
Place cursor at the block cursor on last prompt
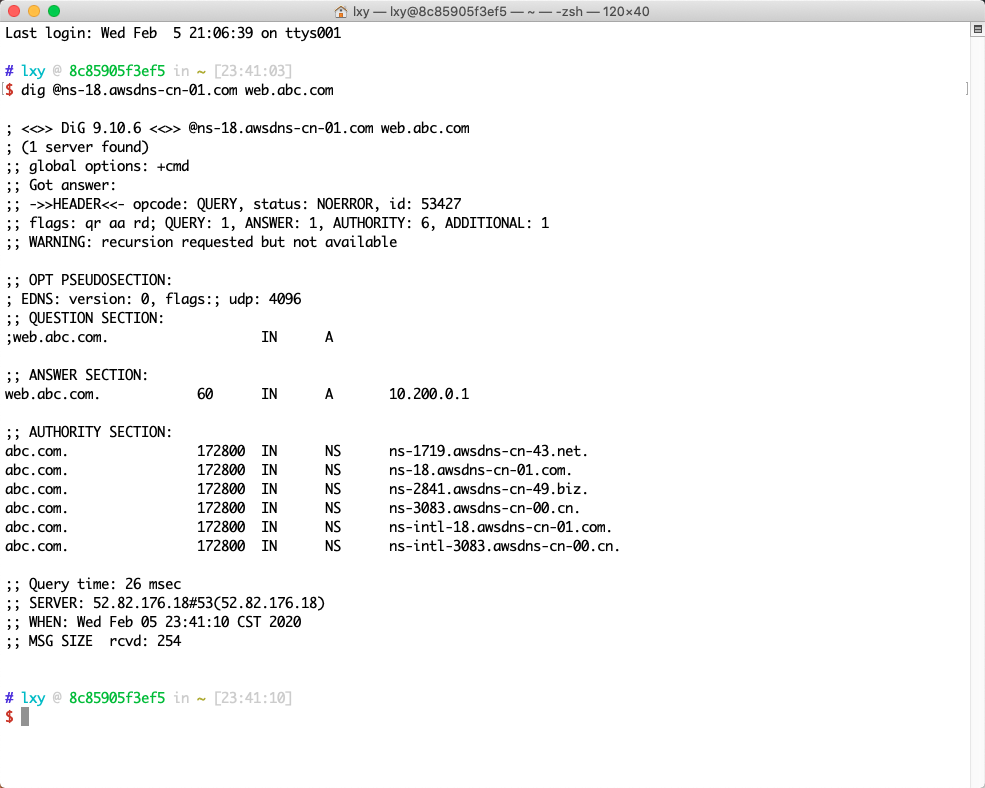pyautogui.click(x=25, y=717)
